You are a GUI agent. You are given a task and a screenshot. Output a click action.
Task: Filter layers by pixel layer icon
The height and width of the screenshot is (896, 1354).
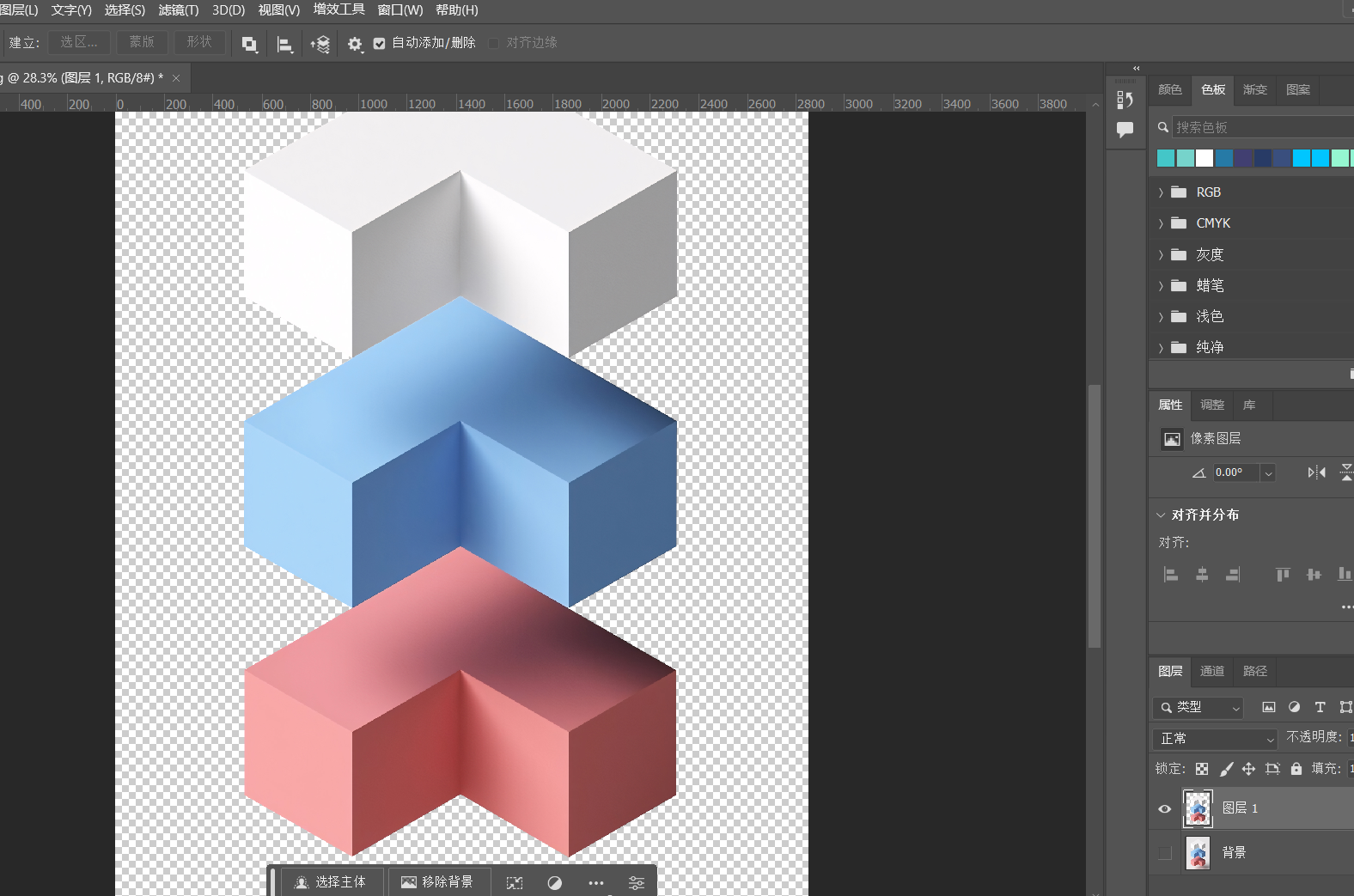1269,707
